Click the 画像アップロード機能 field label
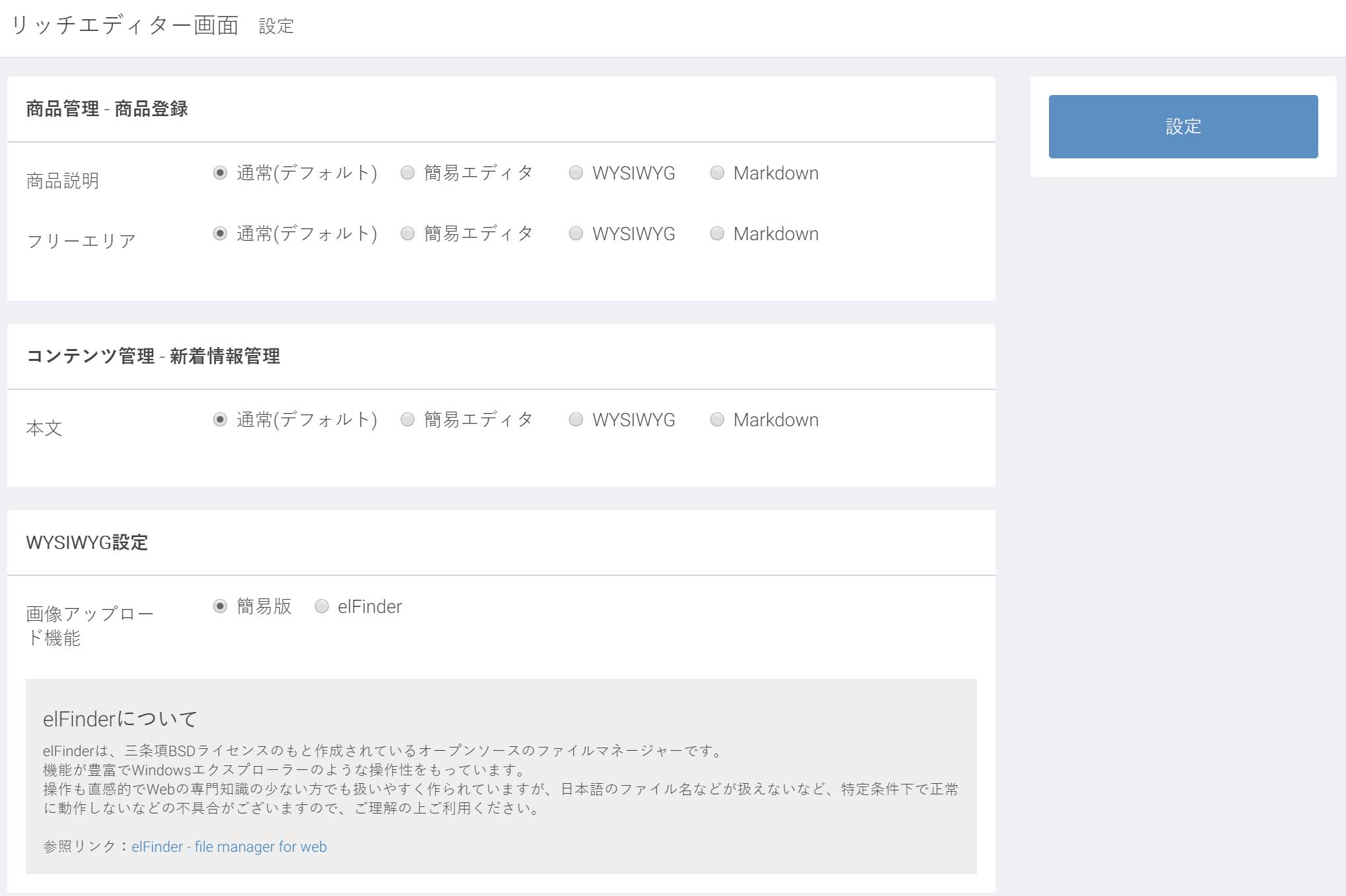Screen dimensions: 1346x896 pos(90,625)
